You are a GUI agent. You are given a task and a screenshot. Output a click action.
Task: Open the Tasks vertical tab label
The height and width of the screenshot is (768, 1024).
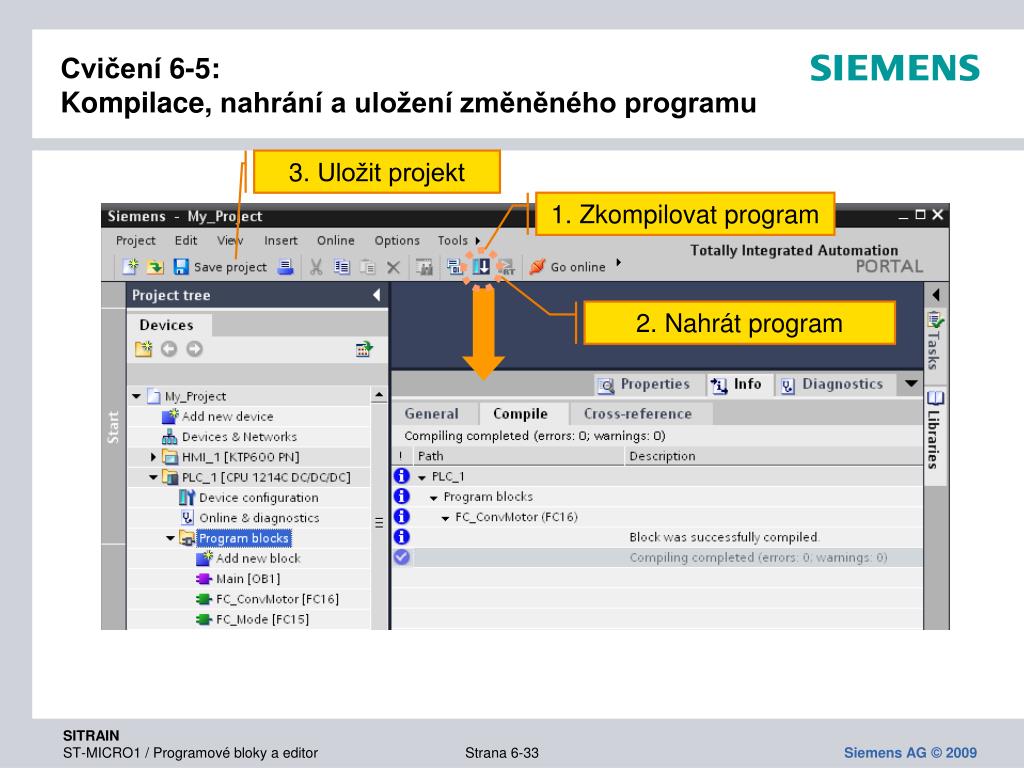(934, 350)
